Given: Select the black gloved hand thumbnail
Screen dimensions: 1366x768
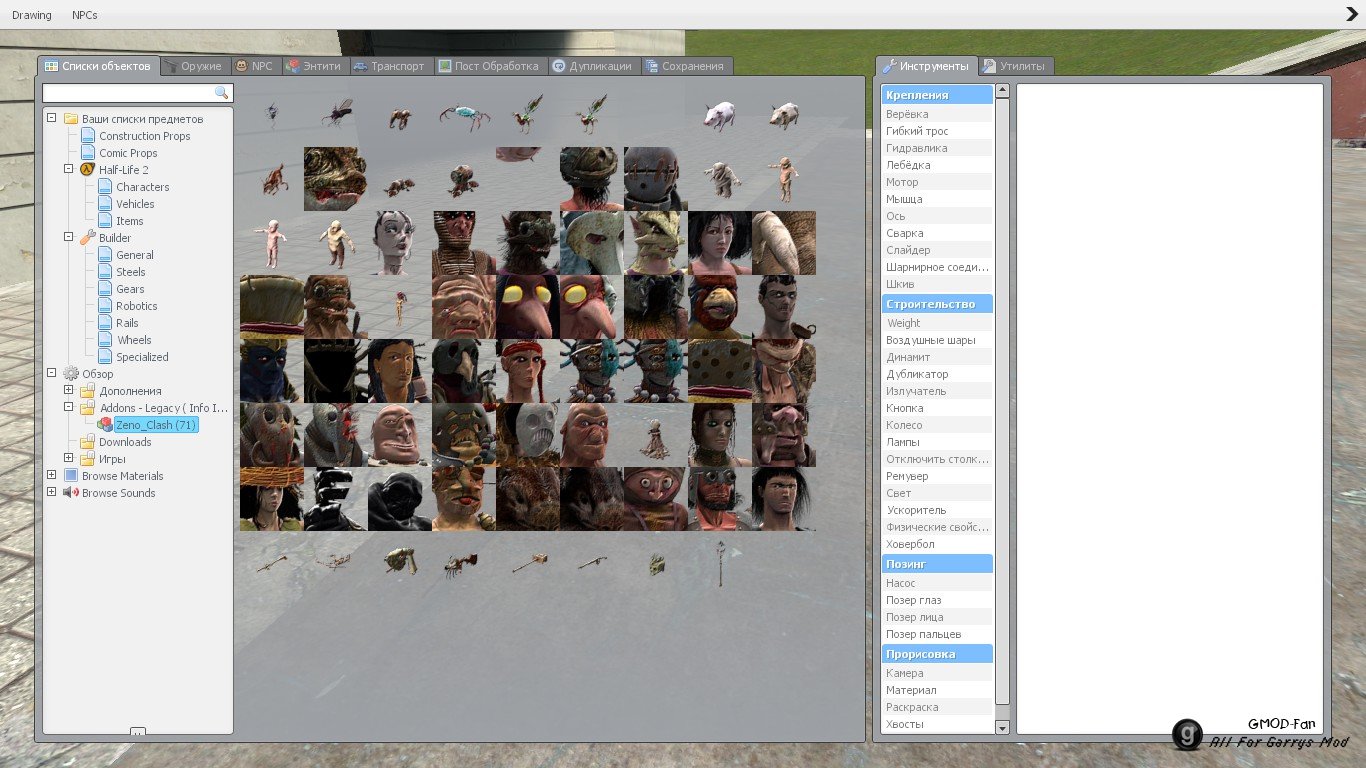Looking at the screenshot, I should tap(336, 499).
